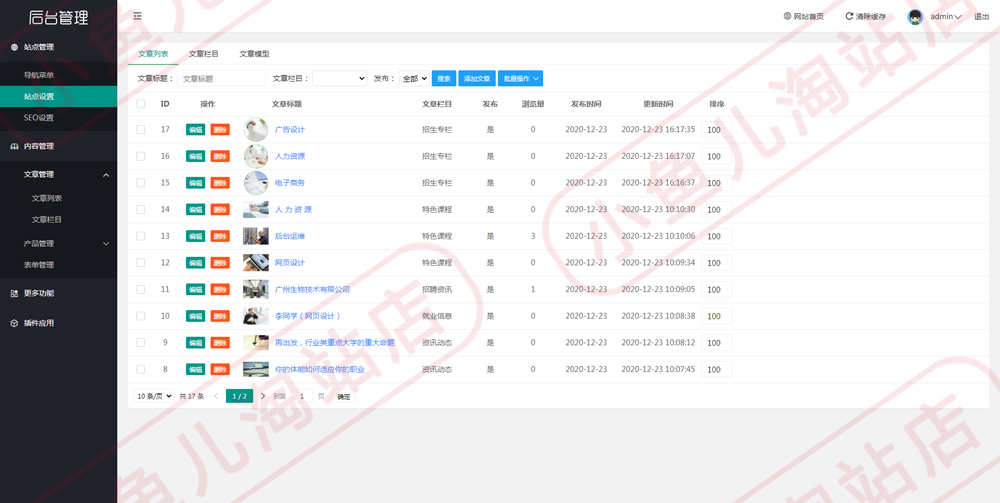Open thumbnail of article 后台运维
The height and width of the screenshot is (503, 1000).
coord(256,236)
